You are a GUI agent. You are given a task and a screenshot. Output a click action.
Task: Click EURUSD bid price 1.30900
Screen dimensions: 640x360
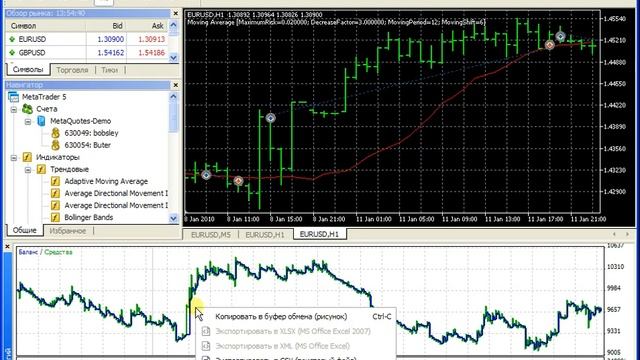tap(111, 39)
